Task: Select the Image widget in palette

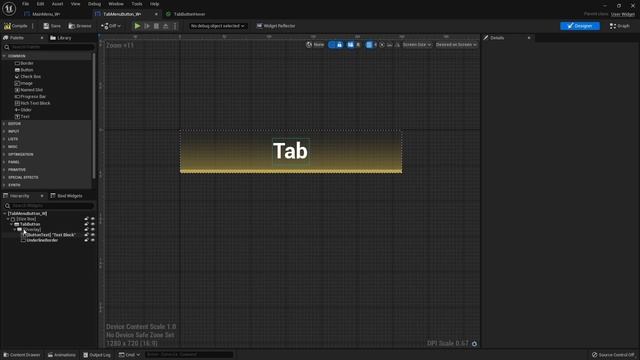Action: click(x=24, y=83)
